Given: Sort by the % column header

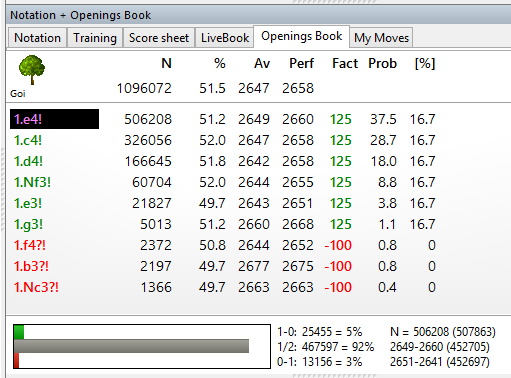Looking at the screenshot, I should click(x=220, y=63).
